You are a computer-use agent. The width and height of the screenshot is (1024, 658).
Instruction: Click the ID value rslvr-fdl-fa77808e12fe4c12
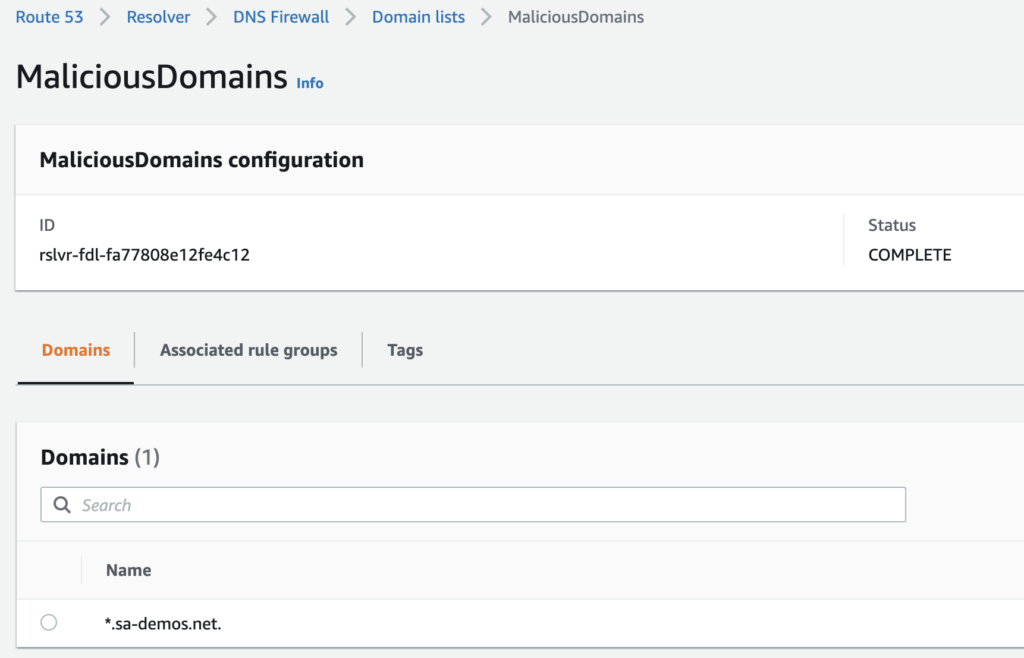144,255
